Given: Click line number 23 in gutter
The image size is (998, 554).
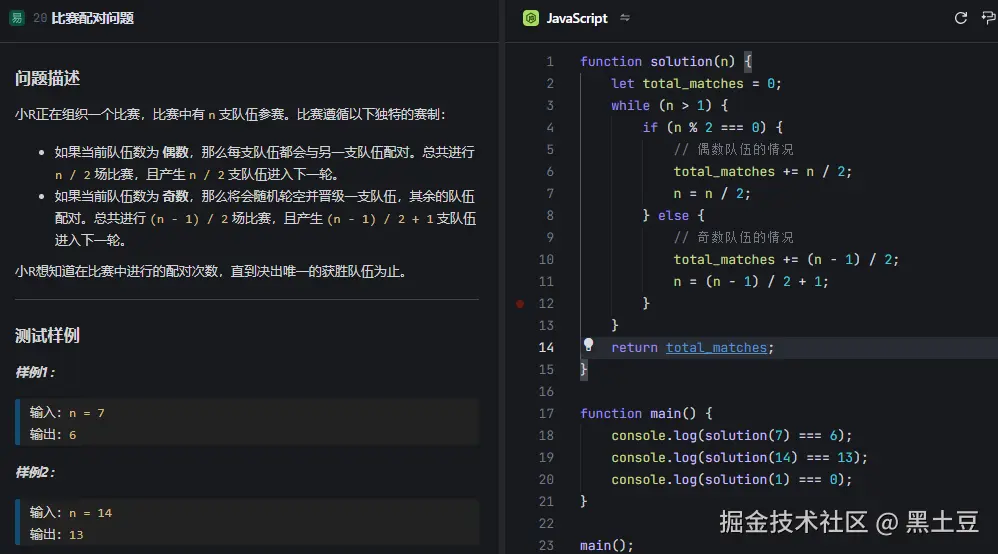Looking at the screenshot, I should point(546,545).
